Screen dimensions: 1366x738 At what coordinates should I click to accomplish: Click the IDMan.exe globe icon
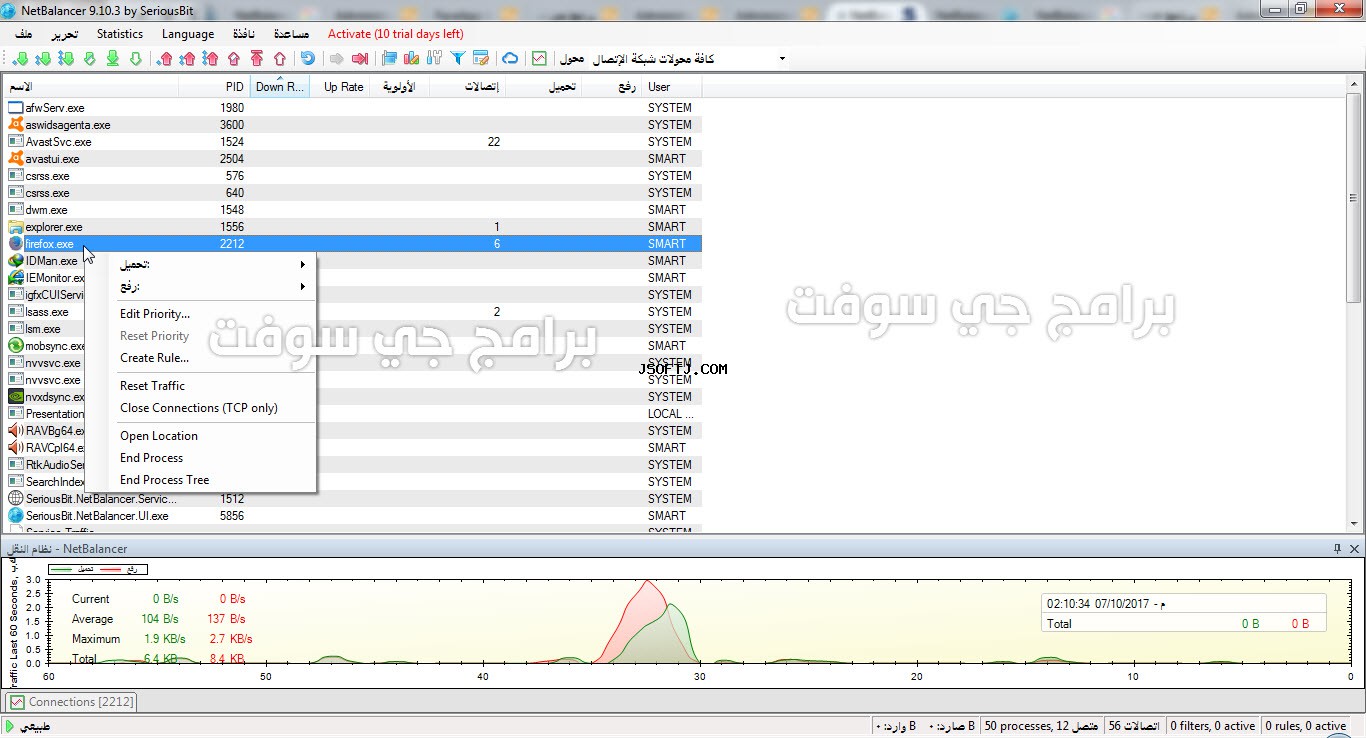(x=15, y=261)
